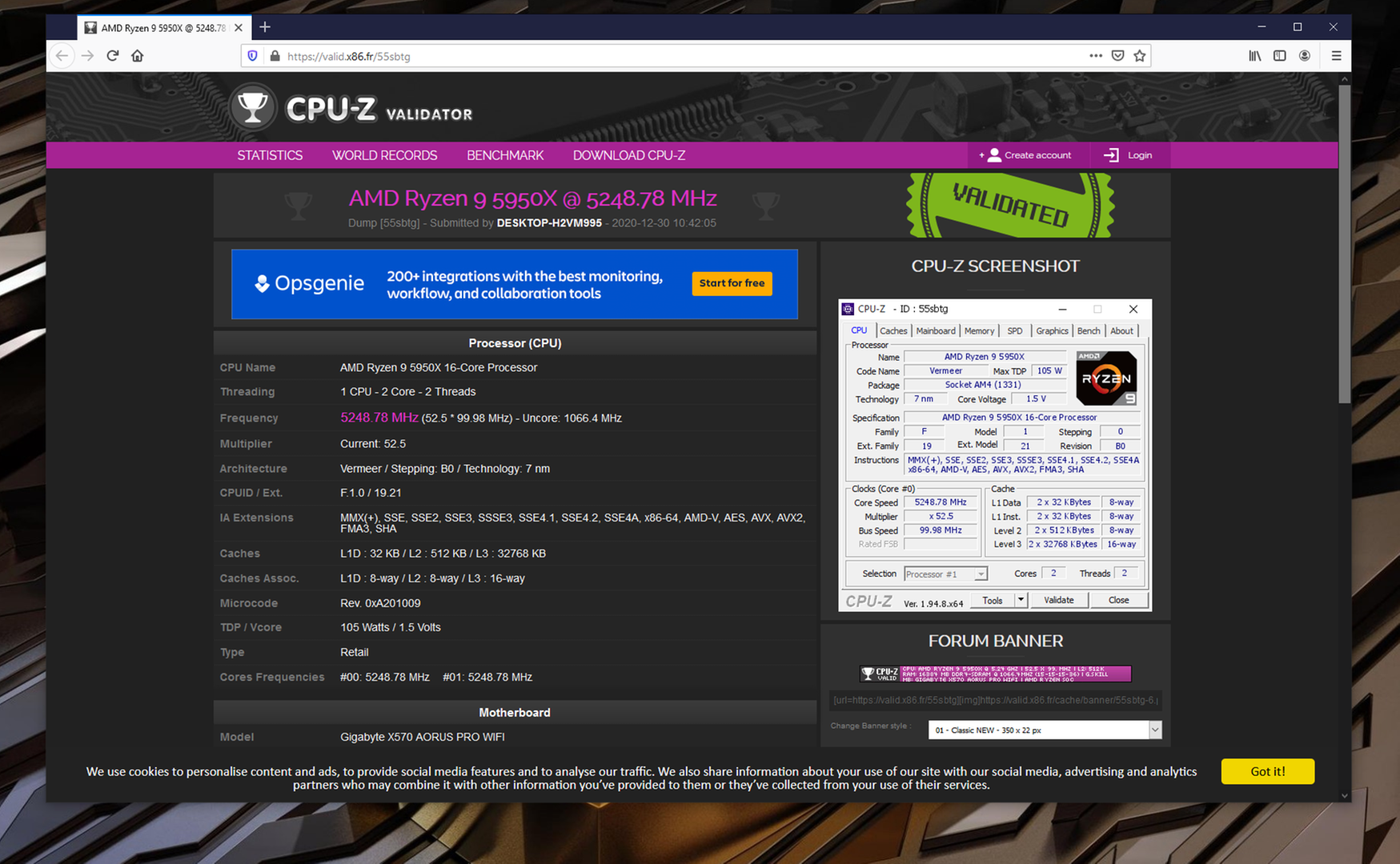Viewport: 1400px width, 864px height.
Task: Click the Mainboard tab in CPU-Z screenshot
Action: [936, 331]
